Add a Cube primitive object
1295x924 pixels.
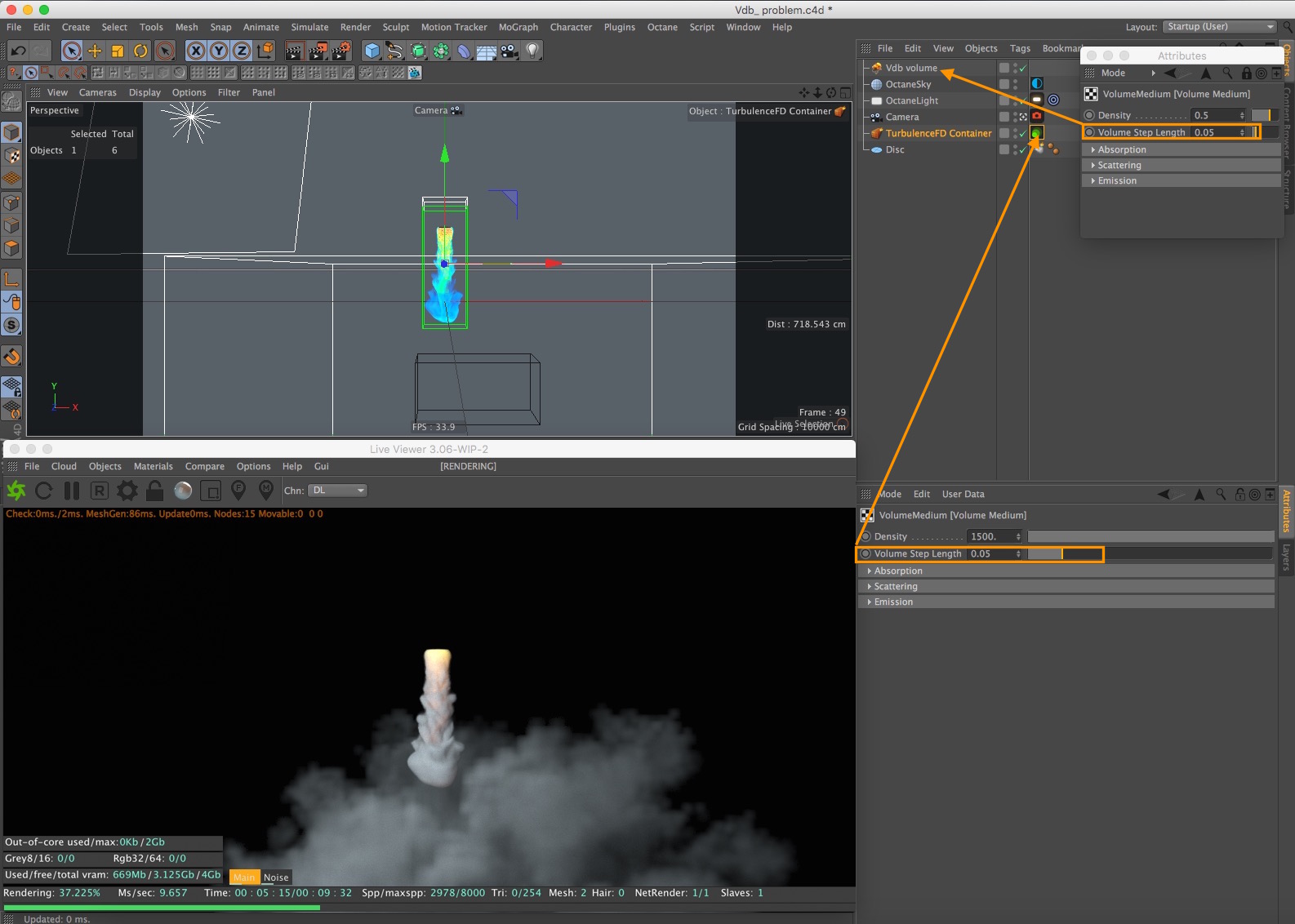[x=372, y=51]
